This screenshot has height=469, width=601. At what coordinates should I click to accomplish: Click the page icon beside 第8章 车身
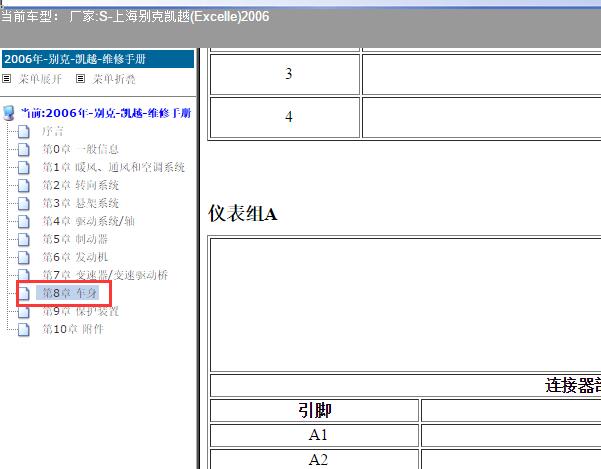(24, 294)
